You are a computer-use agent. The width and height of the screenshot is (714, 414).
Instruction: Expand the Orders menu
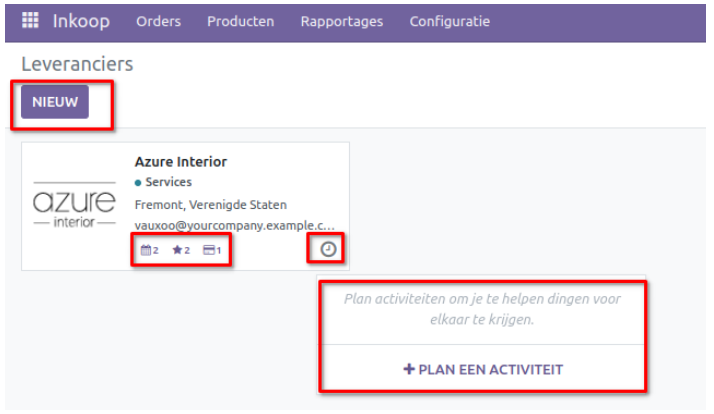point(158,21)
